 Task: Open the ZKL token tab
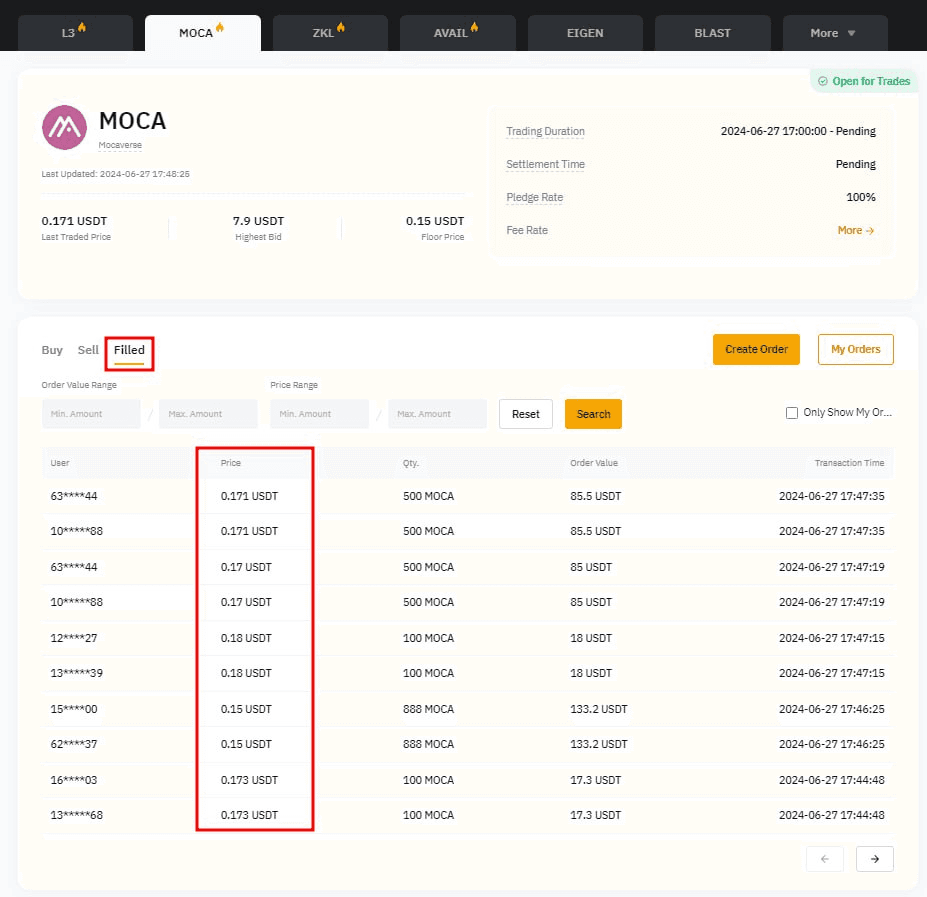pos(330,33)
